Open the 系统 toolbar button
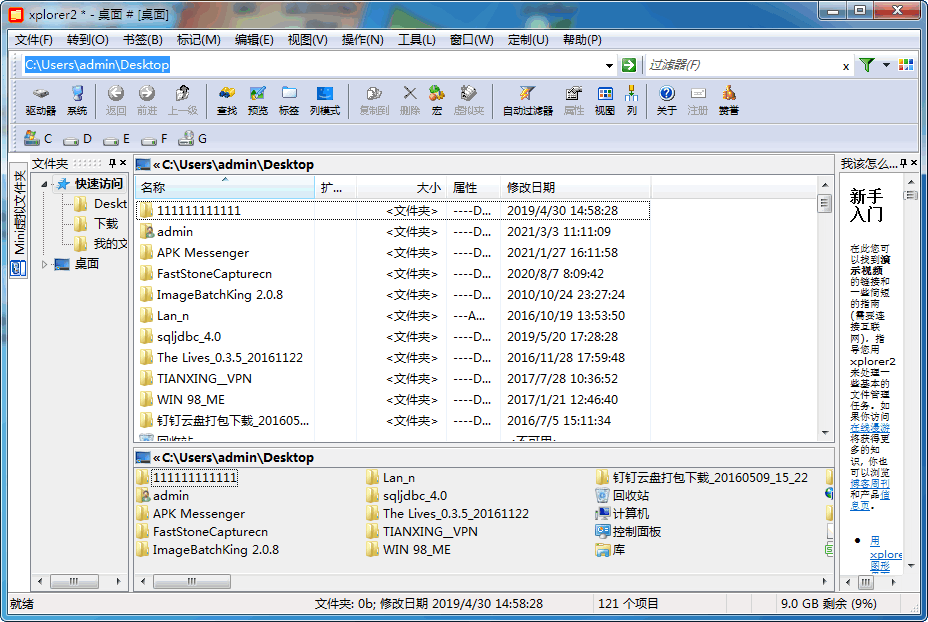Viewport: 928px width, 622px height. pyautogui.click(x=77, y=101)
